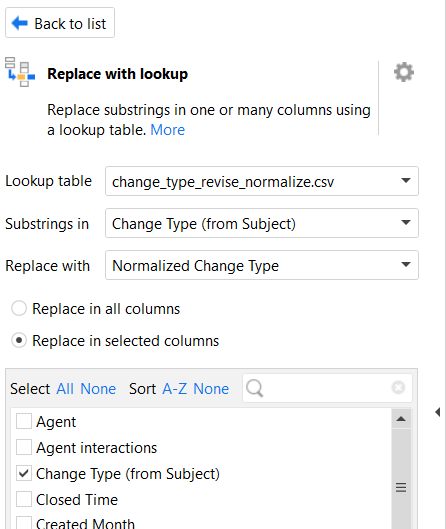The image size is (446, 529).
Task: Open the More link in description
Action: 168,130
